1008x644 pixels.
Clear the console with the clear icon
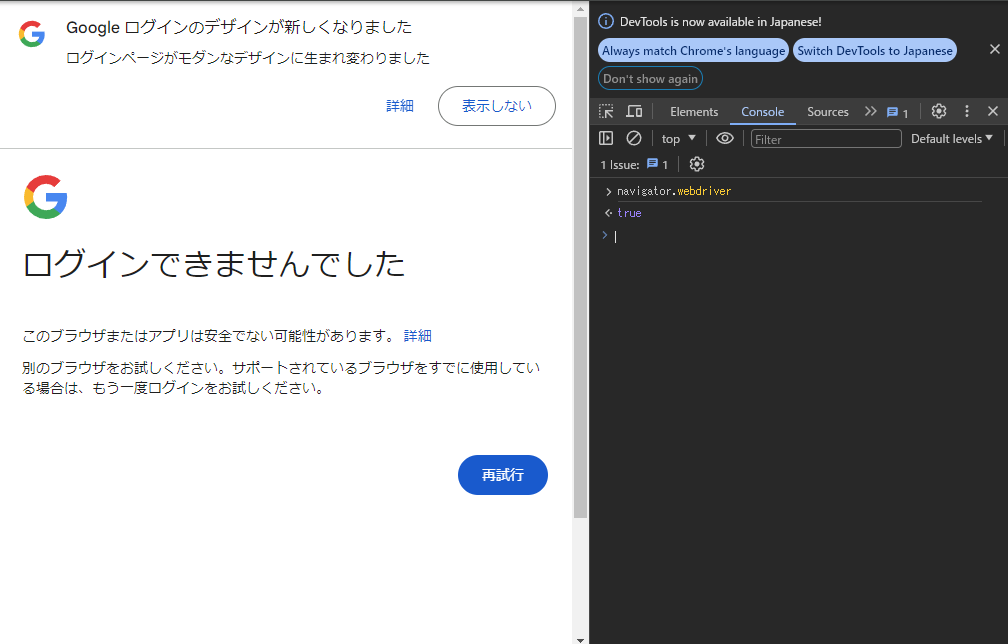pos(634,139)
